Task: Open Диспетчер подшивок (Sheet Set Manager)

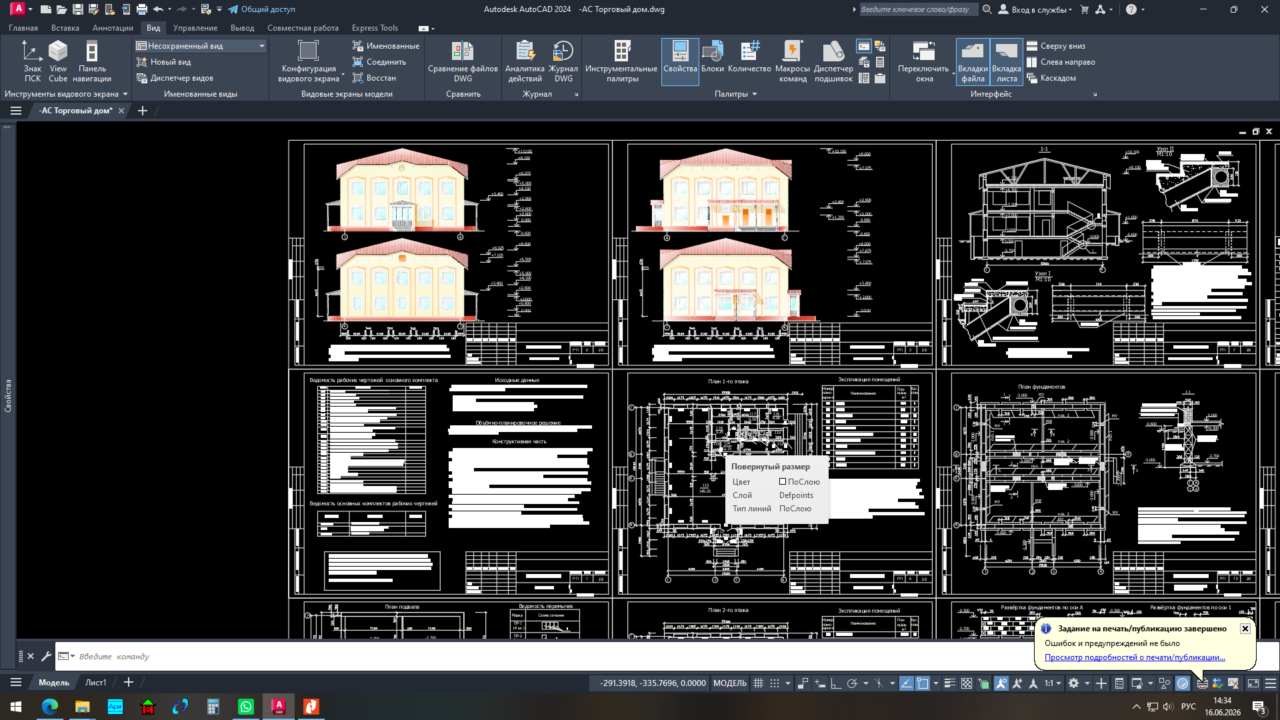Action: pyautogui.click(x=833, y=62)
